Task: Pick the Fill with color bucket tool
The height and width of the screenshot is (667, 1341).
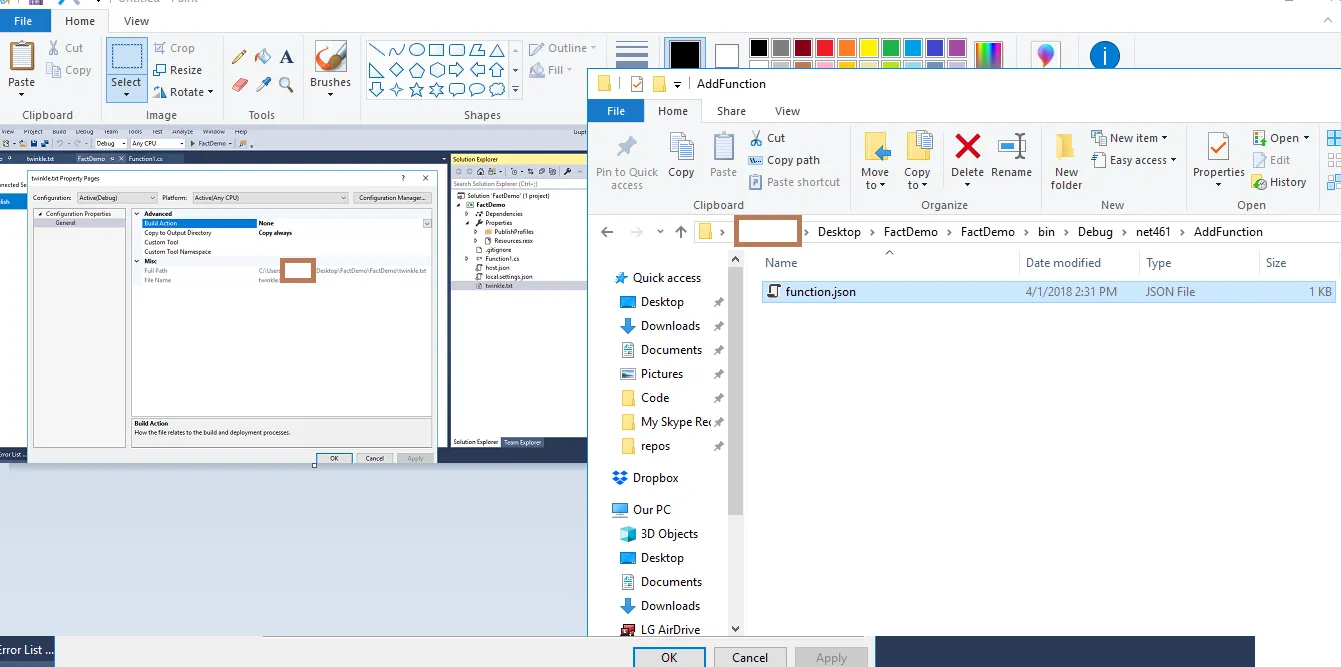Action: 263,57
